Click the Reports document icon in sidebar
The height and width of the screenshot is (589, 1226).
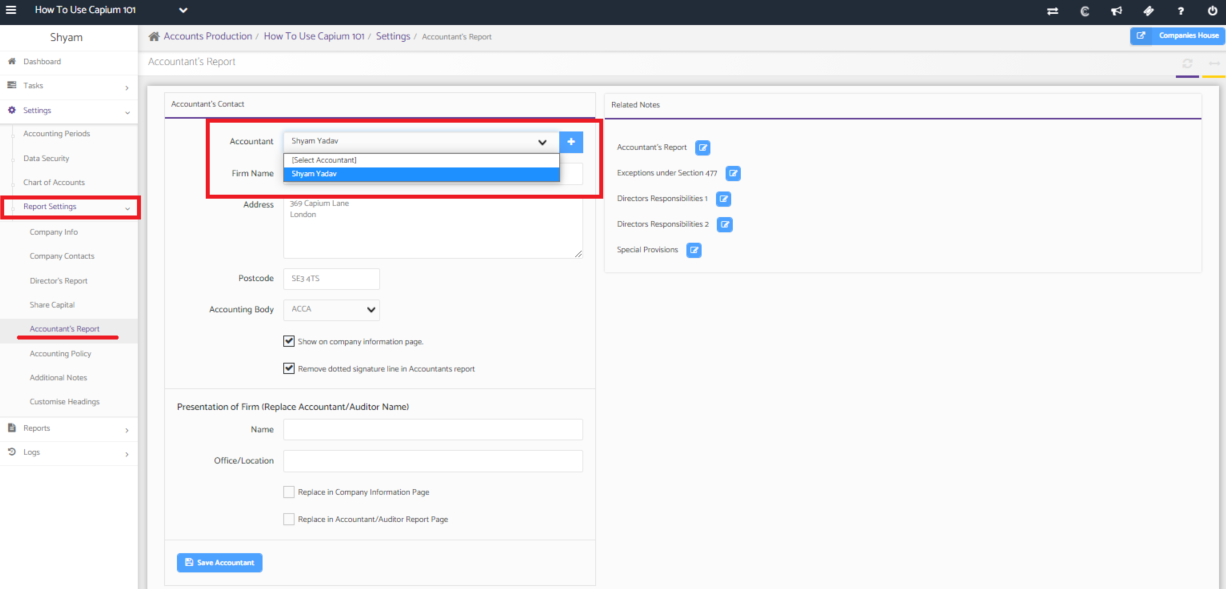pos(12,428)
